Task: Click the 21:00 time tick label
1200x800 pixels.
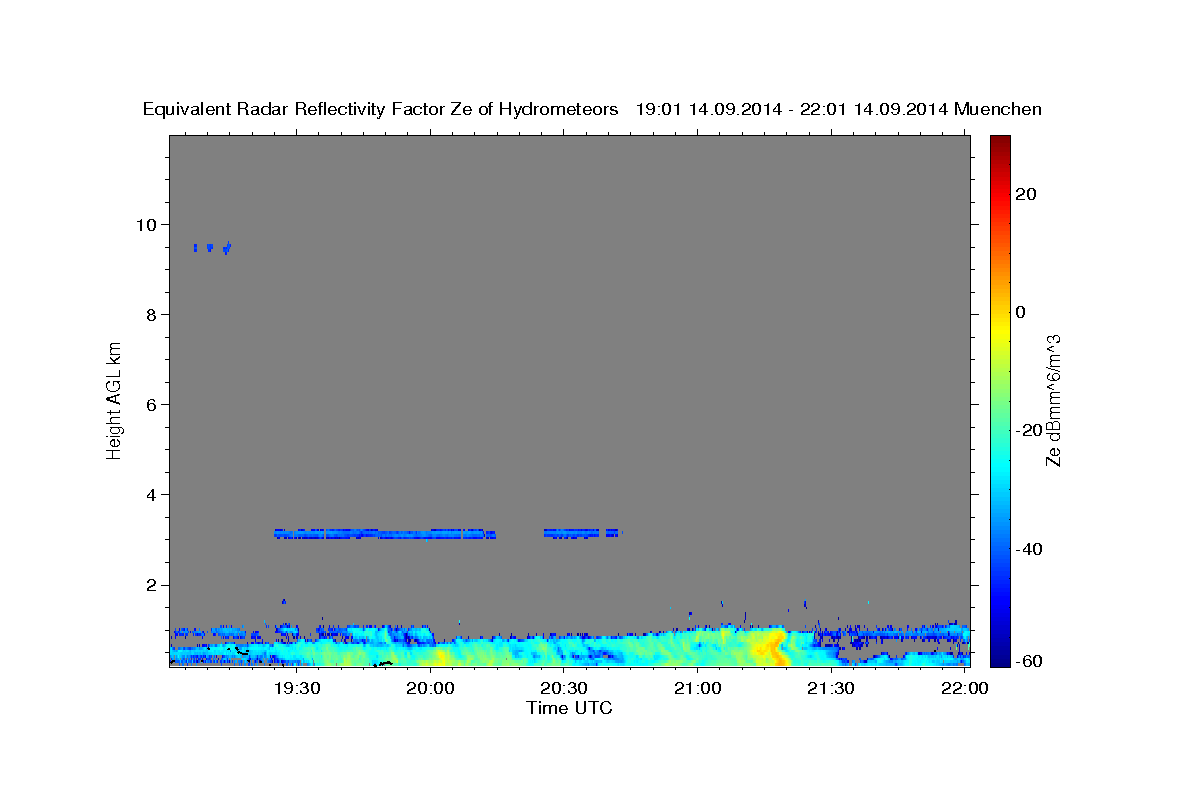Action: (698, 688)
